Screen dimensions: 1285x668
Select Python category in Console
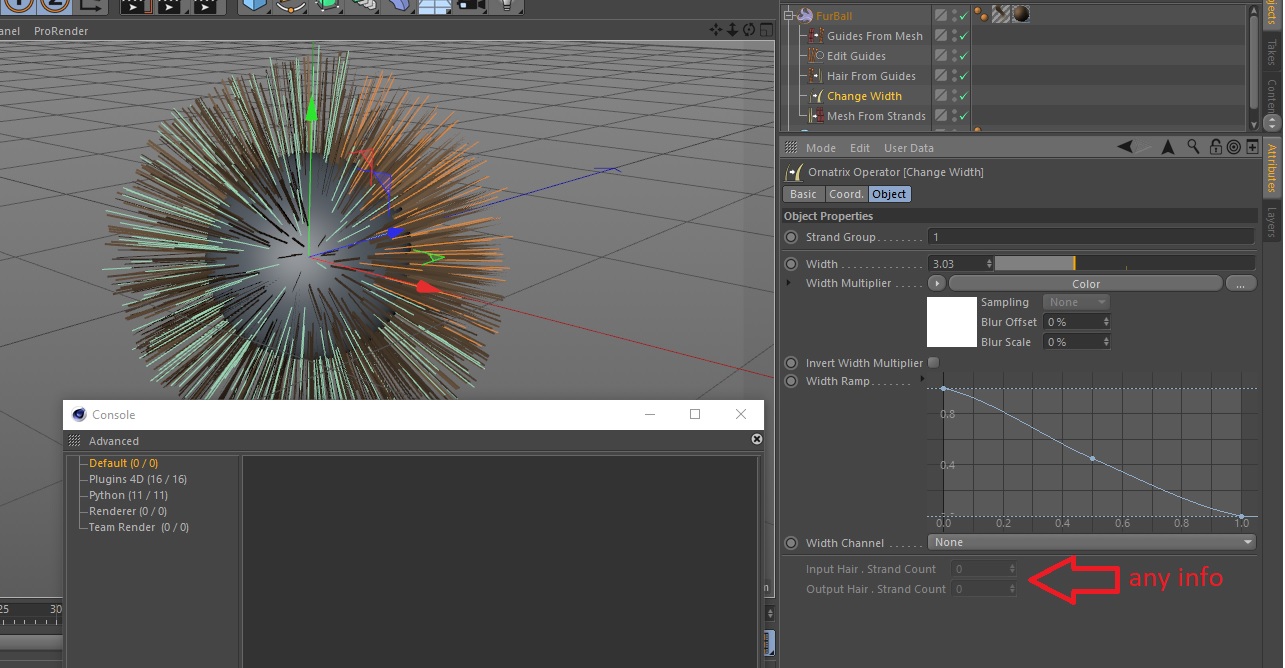coord(128,495)
